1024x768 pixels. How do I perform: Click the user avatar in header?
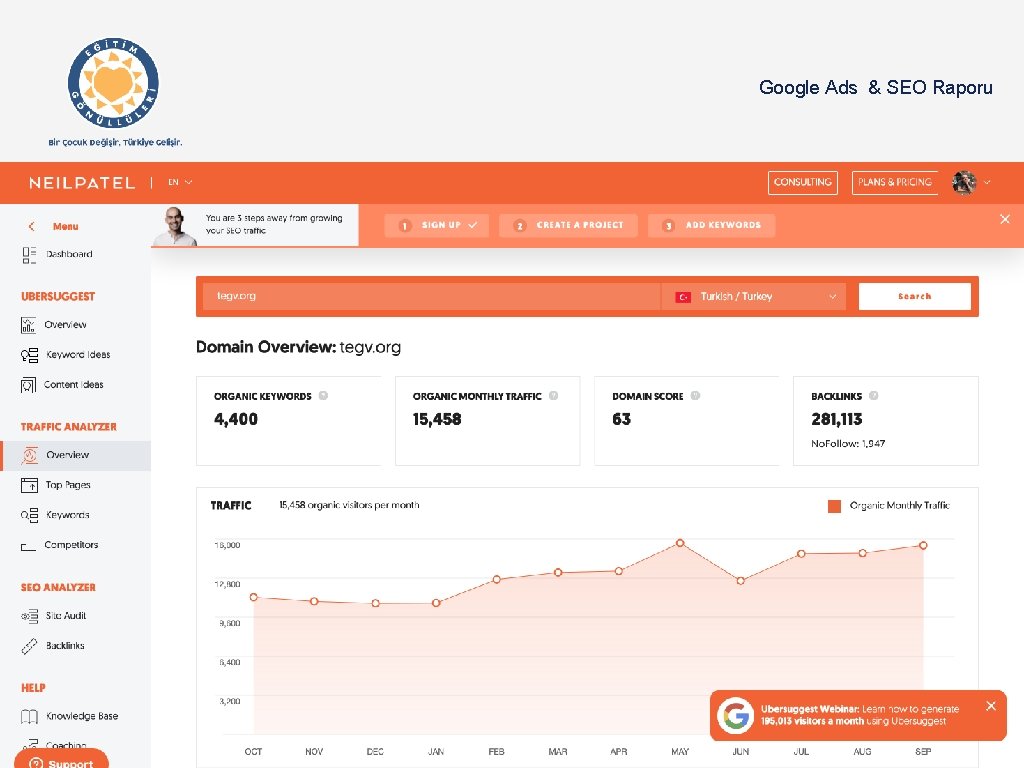(964, 183)
